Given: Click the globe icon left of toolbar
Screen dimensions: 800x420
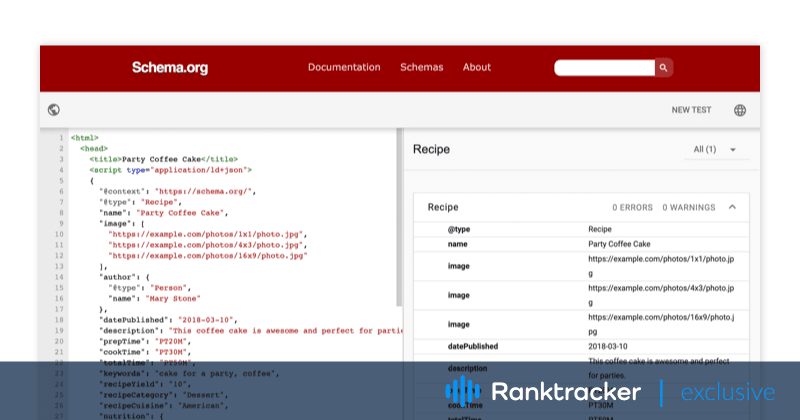Looking at the screenshot, I should click(54, 110).
